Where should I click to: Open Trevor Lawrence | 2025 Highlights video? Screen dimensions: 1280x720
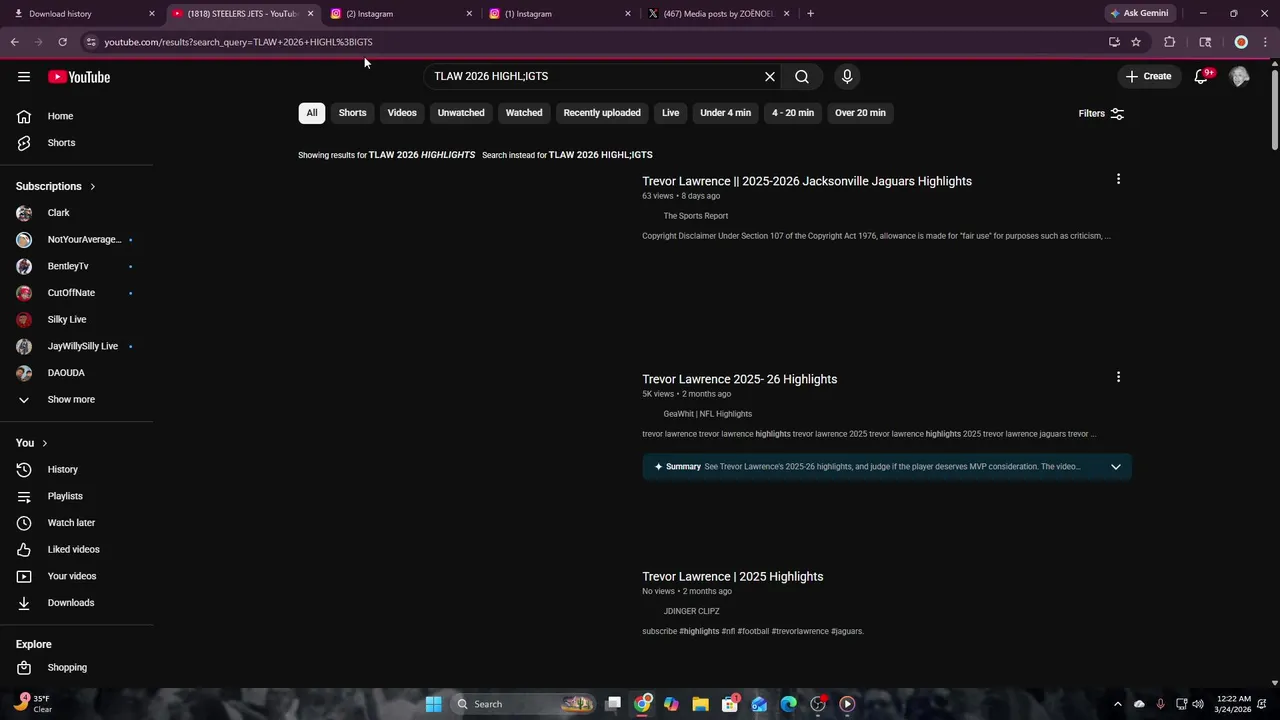pos(732,577)
